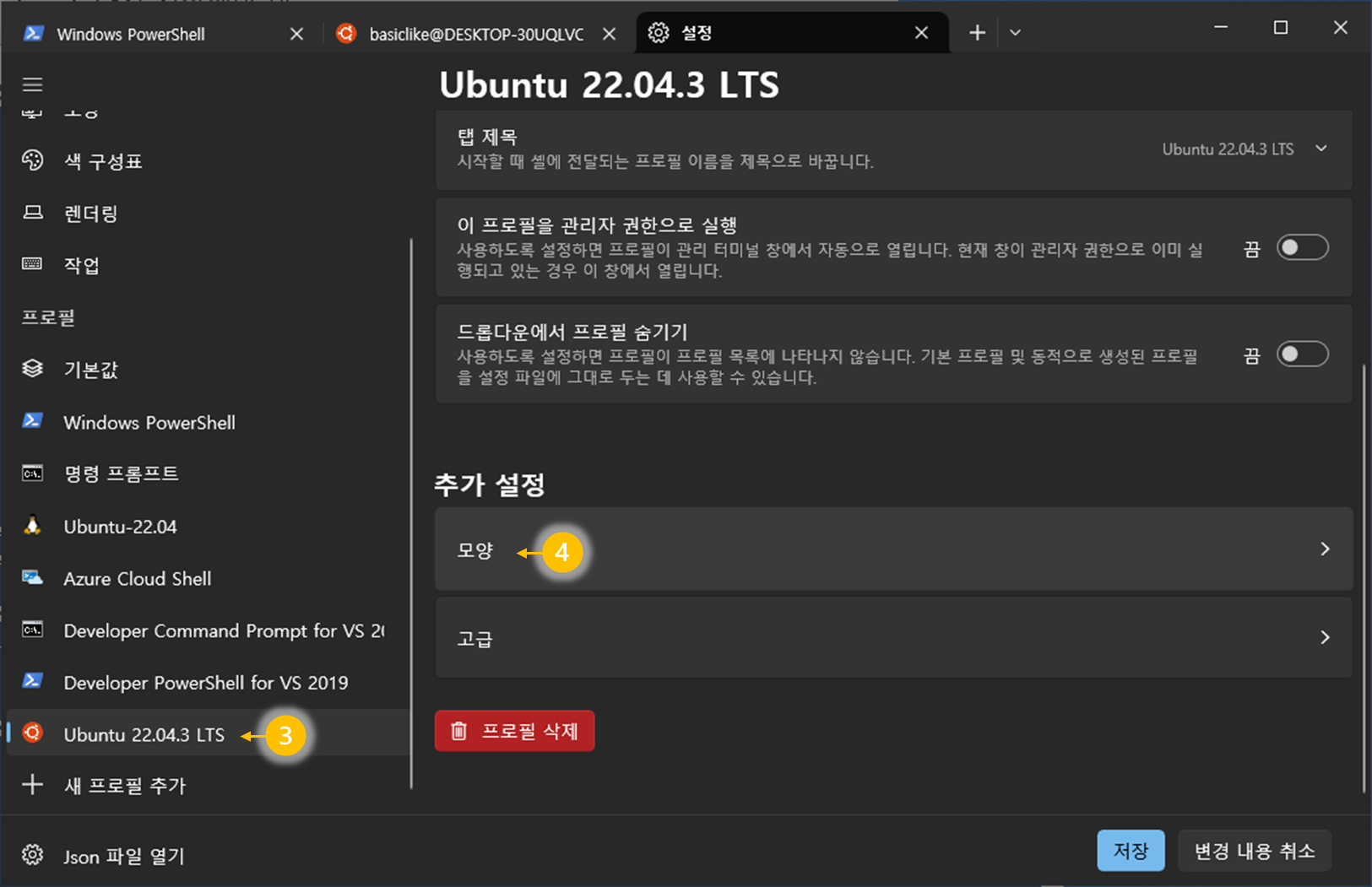1372x887 pixels.
Task: Click 새 프로필 추가
Action: click(x=207, y=785)
